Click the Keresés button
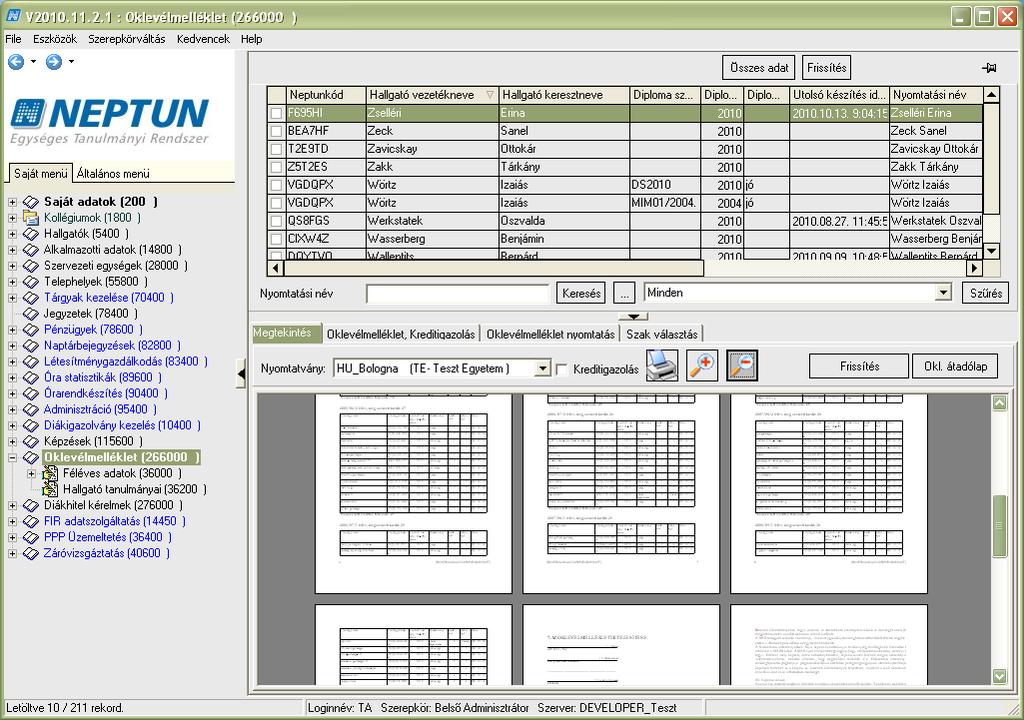The image size is (1024, 720). pyautogui.click(x=581, y=293)
